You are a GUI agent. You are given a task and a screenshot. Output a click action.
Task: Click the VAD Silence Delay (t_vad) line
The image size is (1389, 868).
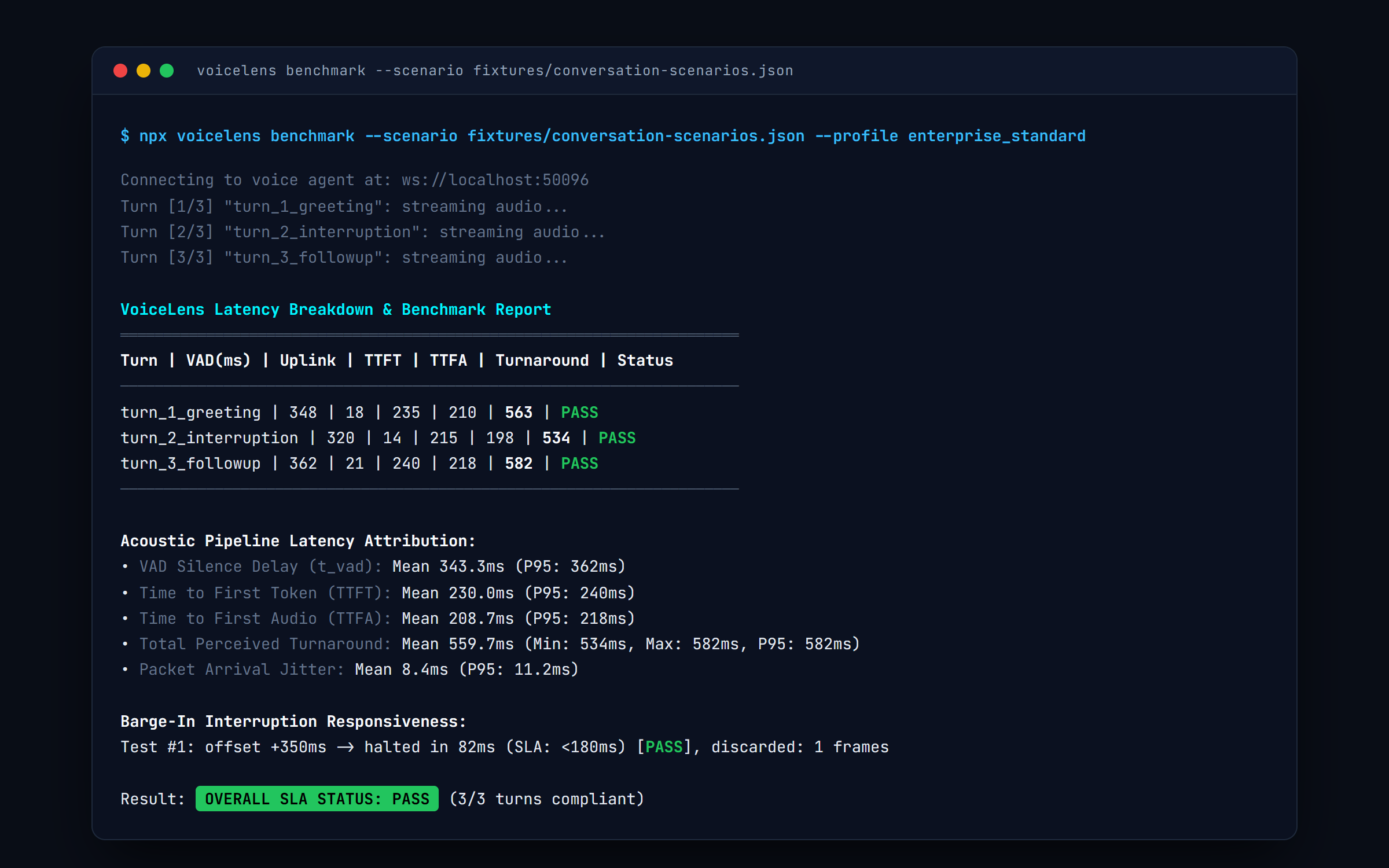click(x=373, y=567)
